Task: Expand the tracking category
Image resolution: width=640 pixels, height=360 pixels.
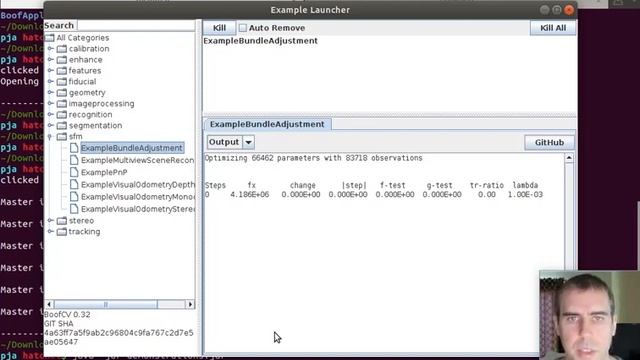Action: 50,232
